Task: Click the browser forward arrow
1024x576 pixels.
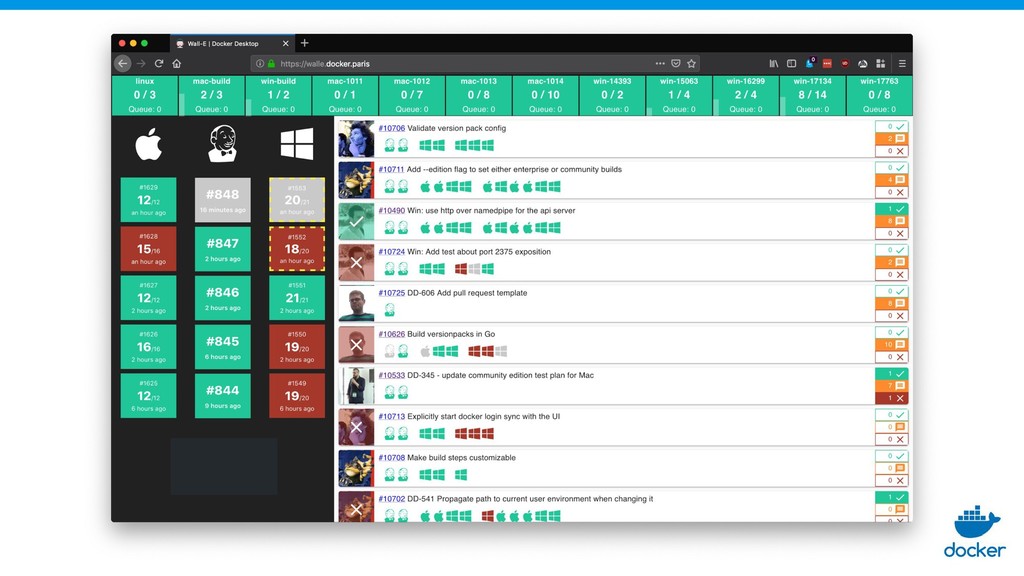Action: 141,63
